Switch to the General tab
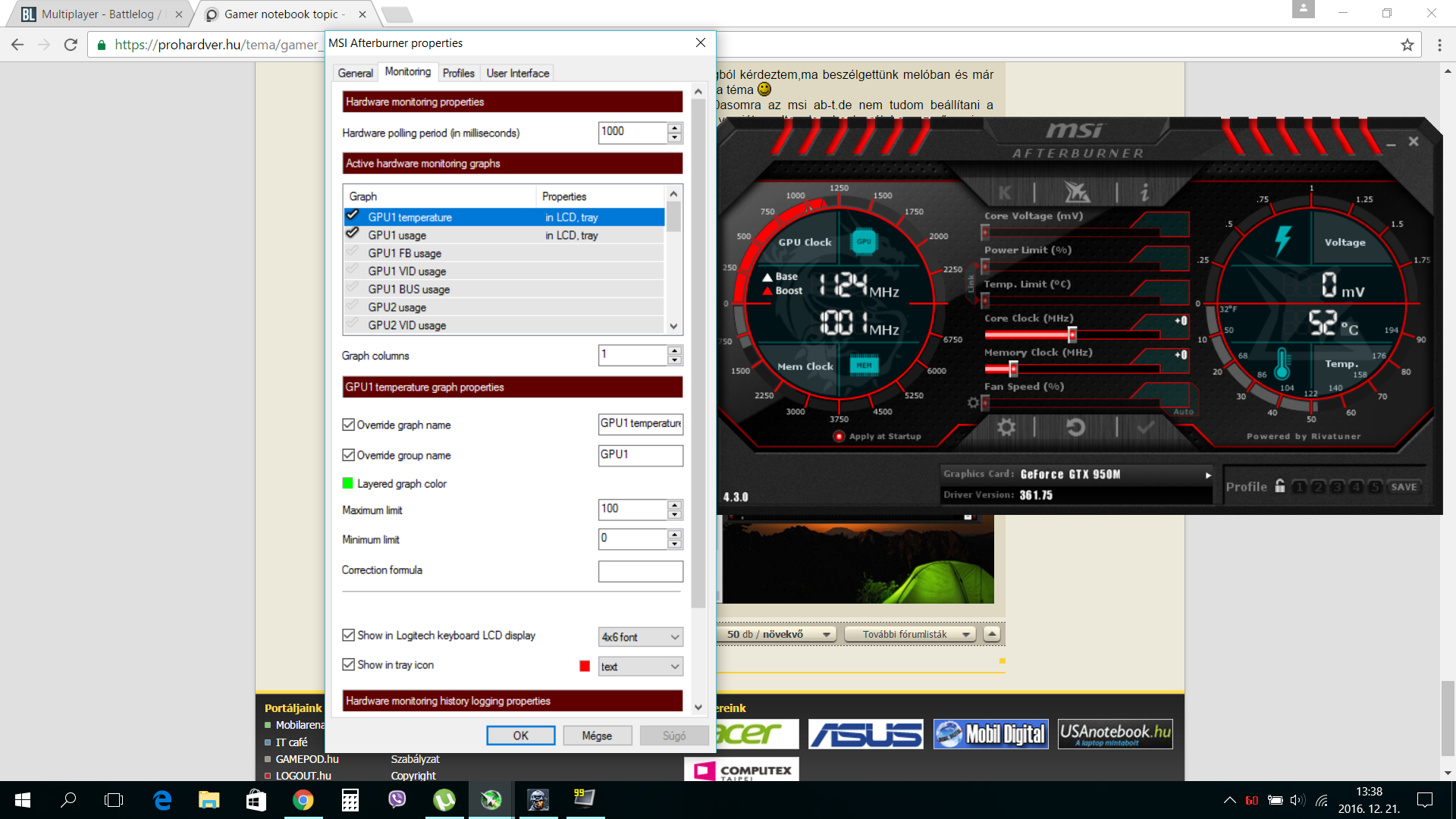This screenshot has height=819, width=1456. [356, 73]
